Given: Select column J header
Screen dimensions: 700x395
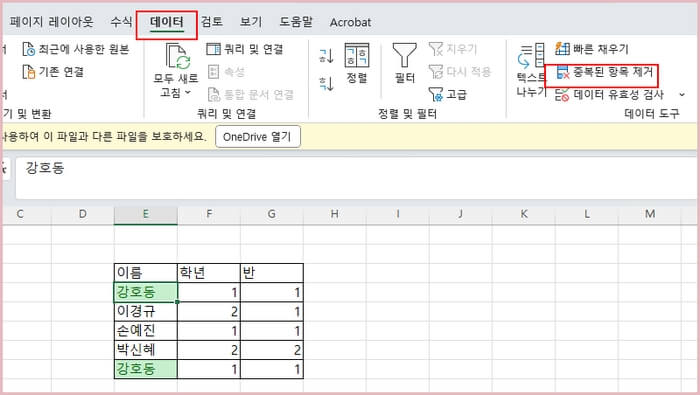Looking at the screenshot, I should coord(460,214).
